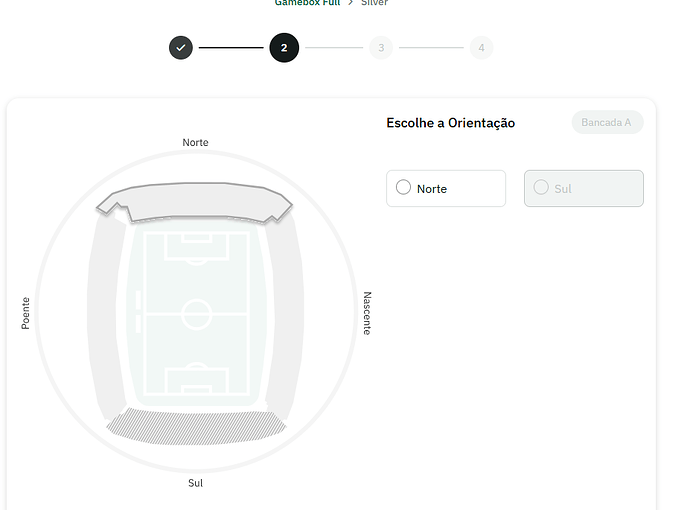Select the hatched south stand on map
This screenshot has height=510, width=690.
[196, 428]
